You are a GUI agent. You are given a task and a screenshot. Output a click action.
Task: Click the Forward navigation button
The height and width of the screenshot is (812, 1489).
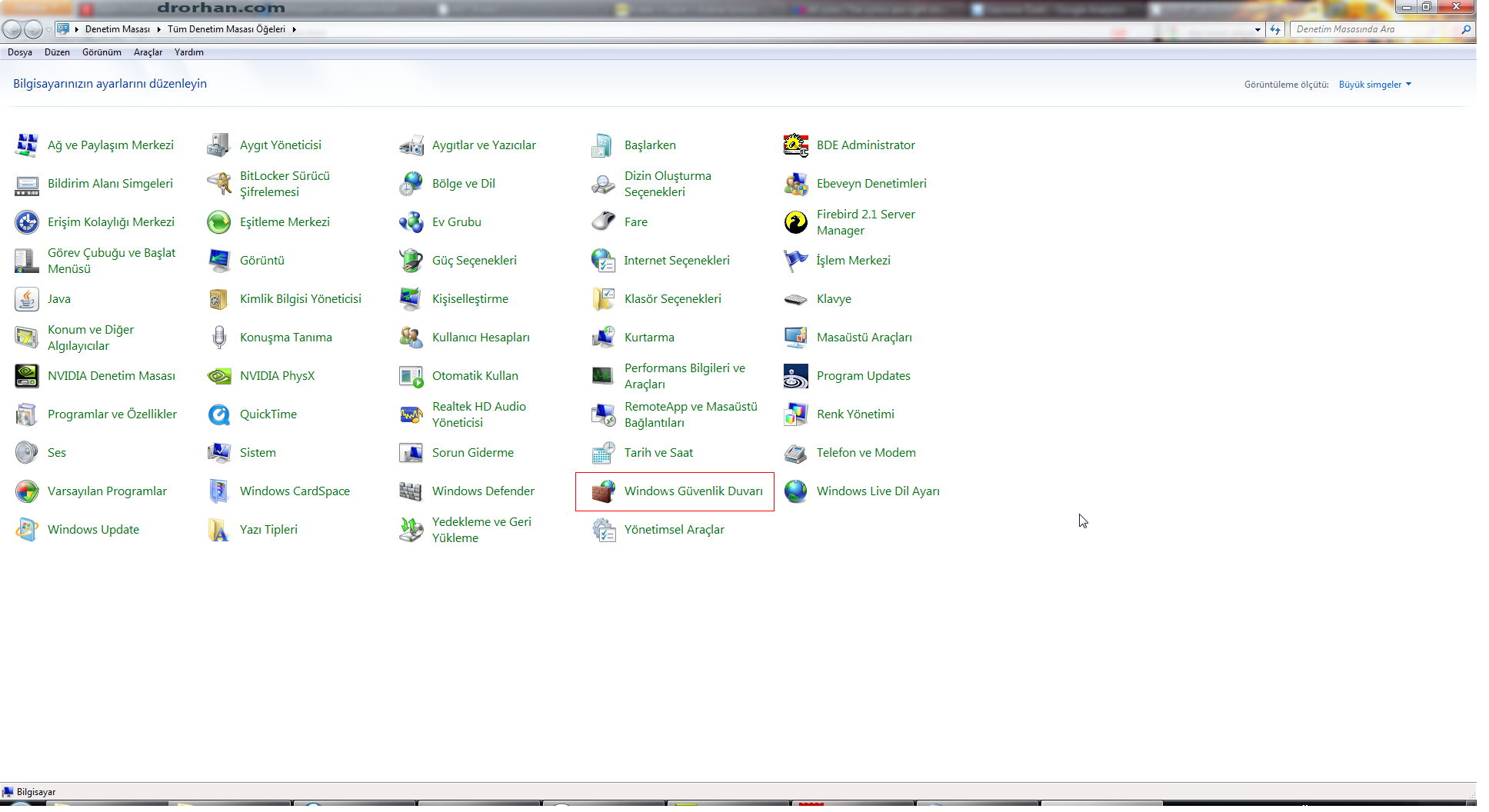(x=33, y=30)
